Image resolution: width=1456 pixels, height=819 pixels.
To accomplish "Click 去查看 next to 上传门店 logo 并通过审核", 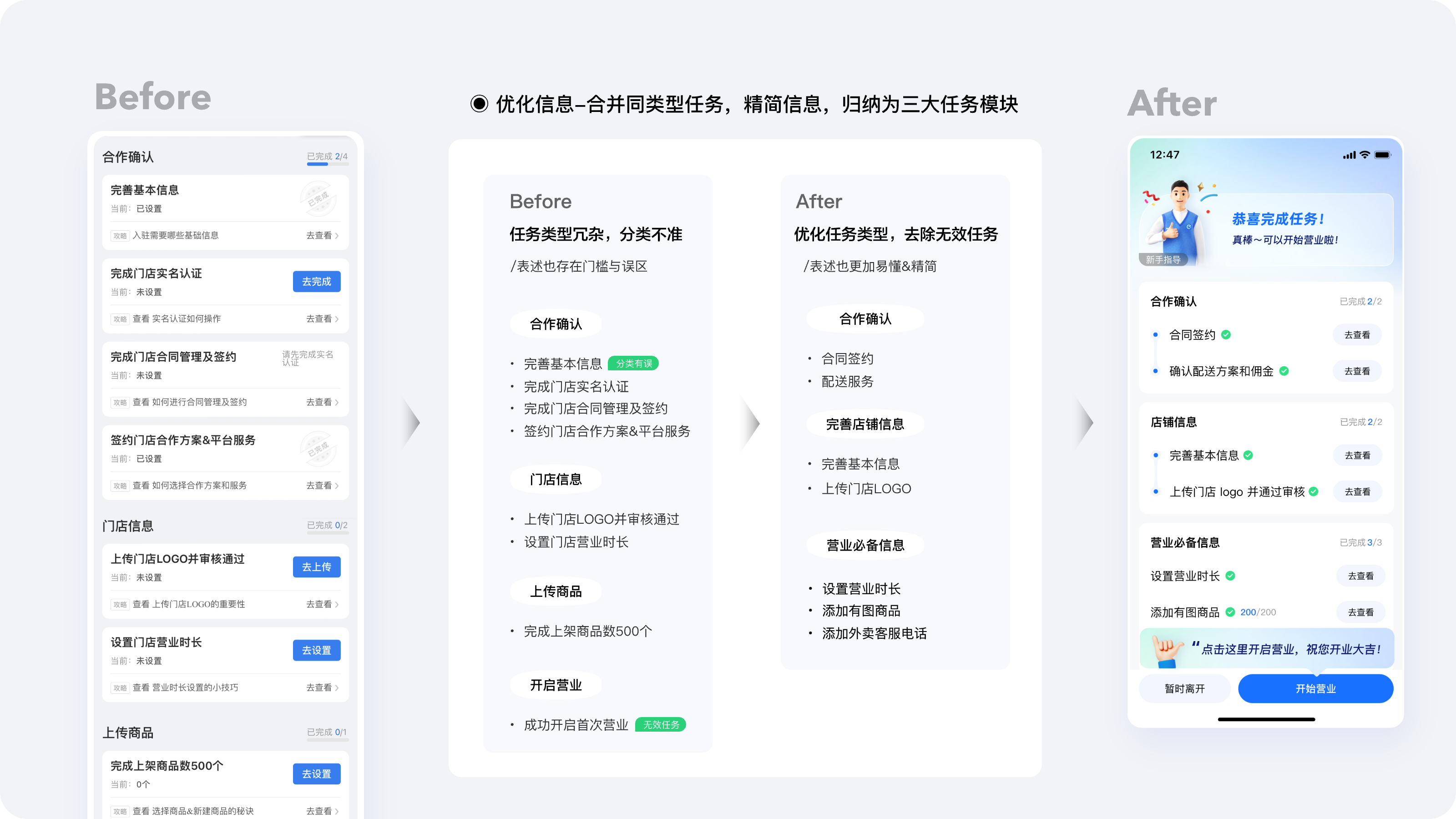I will pyautogui.click(x=1357, y=492).
